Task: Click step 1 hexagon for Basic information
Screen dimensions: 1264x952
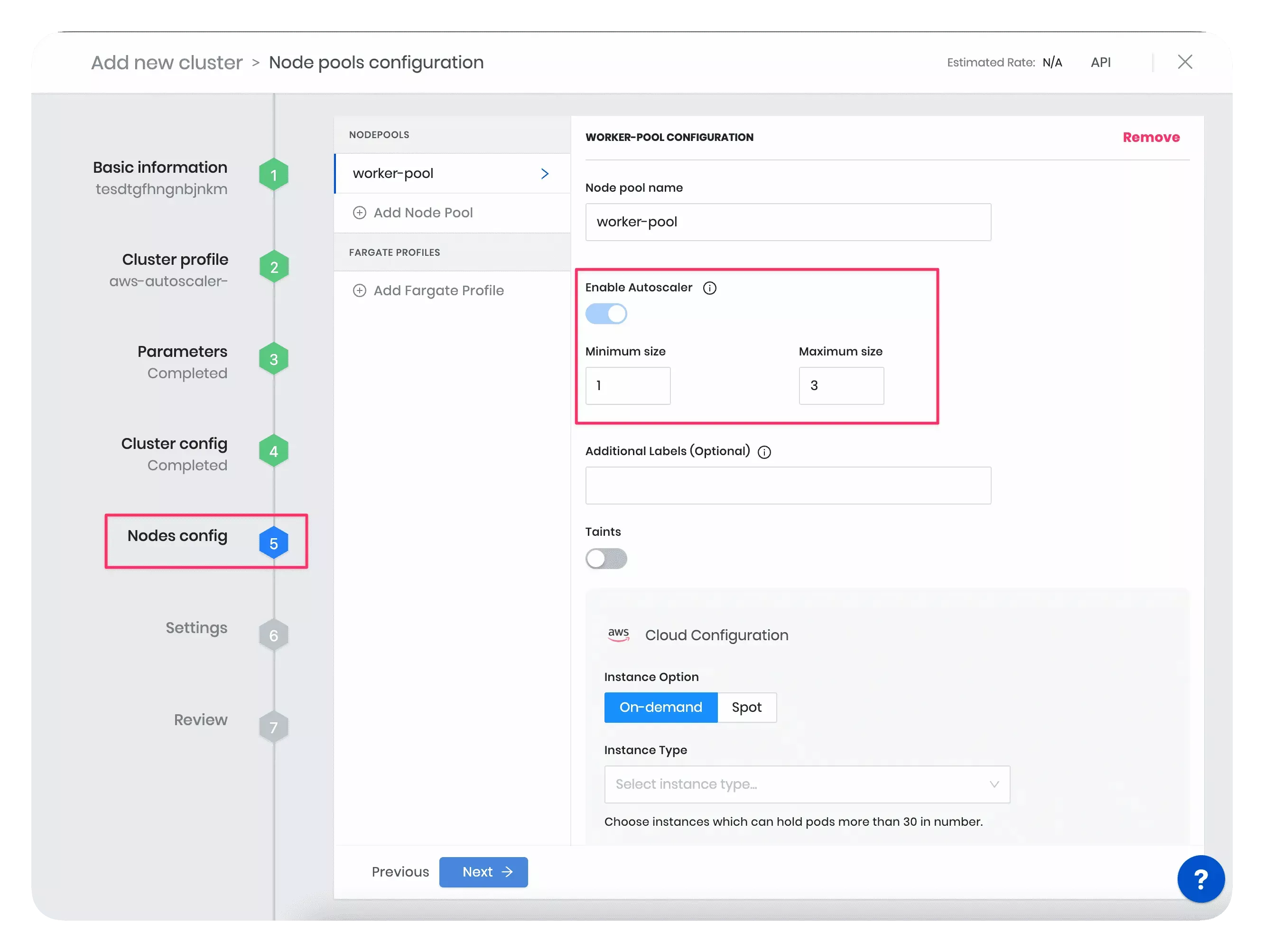Action: click(x=274, y=175)
